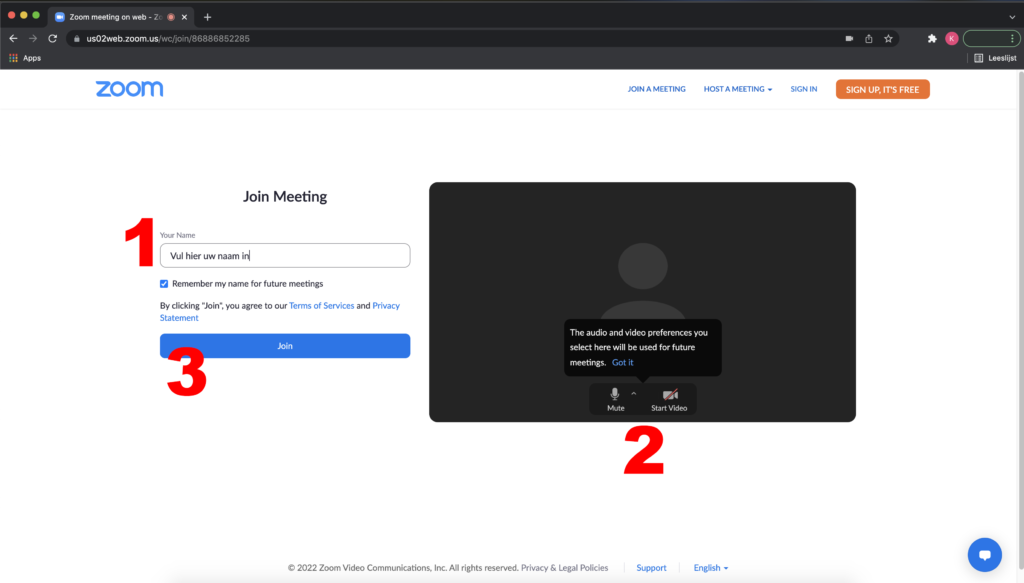
Task: Toggle Remember my name checkbox
Action: [x=164, y=284]
